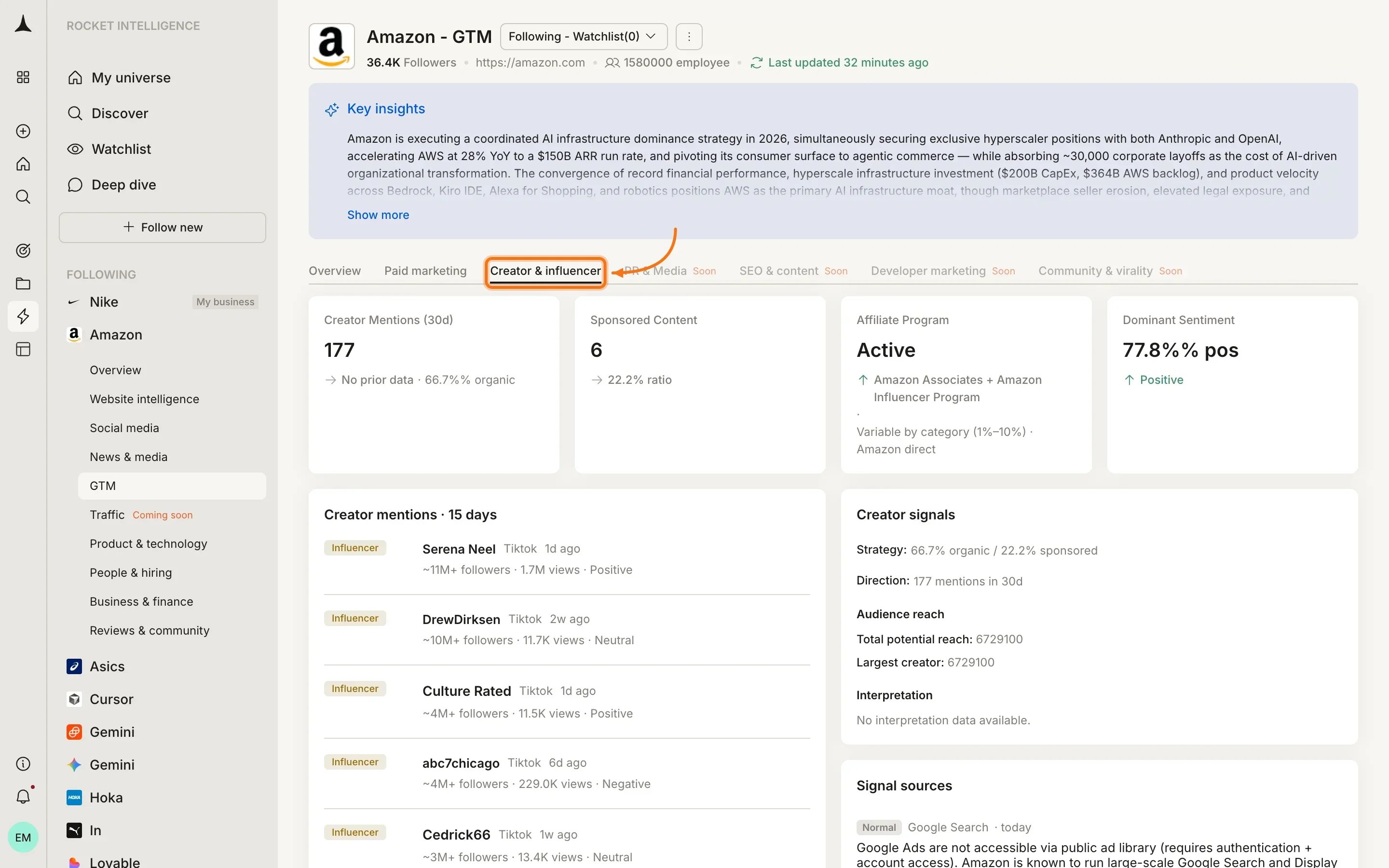Open News & media in sidebar
Screen dimensions: 1389x868
point(129,457)
